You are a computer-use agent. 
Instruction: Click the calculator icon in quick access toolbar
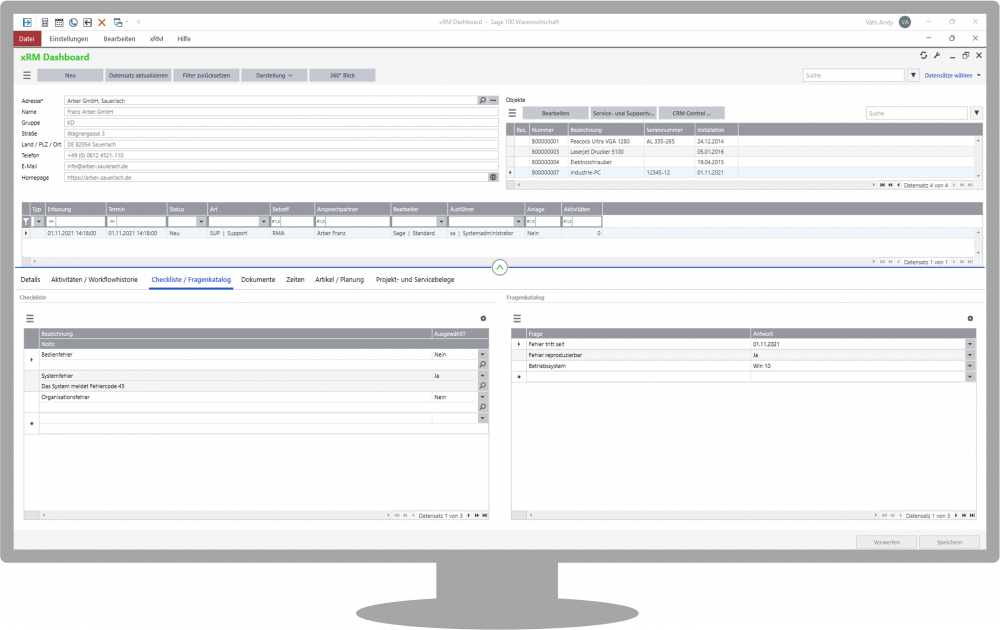(x=45, y=21)
